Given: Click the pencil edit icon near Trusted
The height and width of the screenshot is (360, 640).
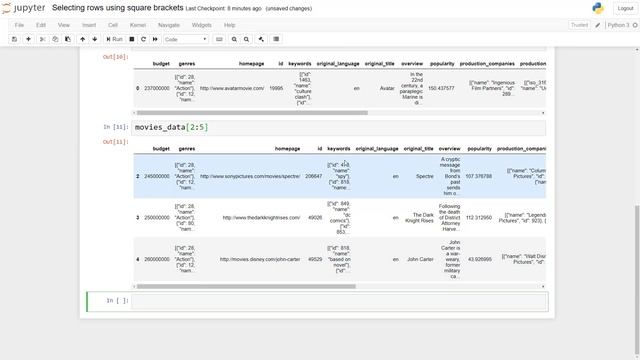Looking at the screenshot, I should click(598, 25).
